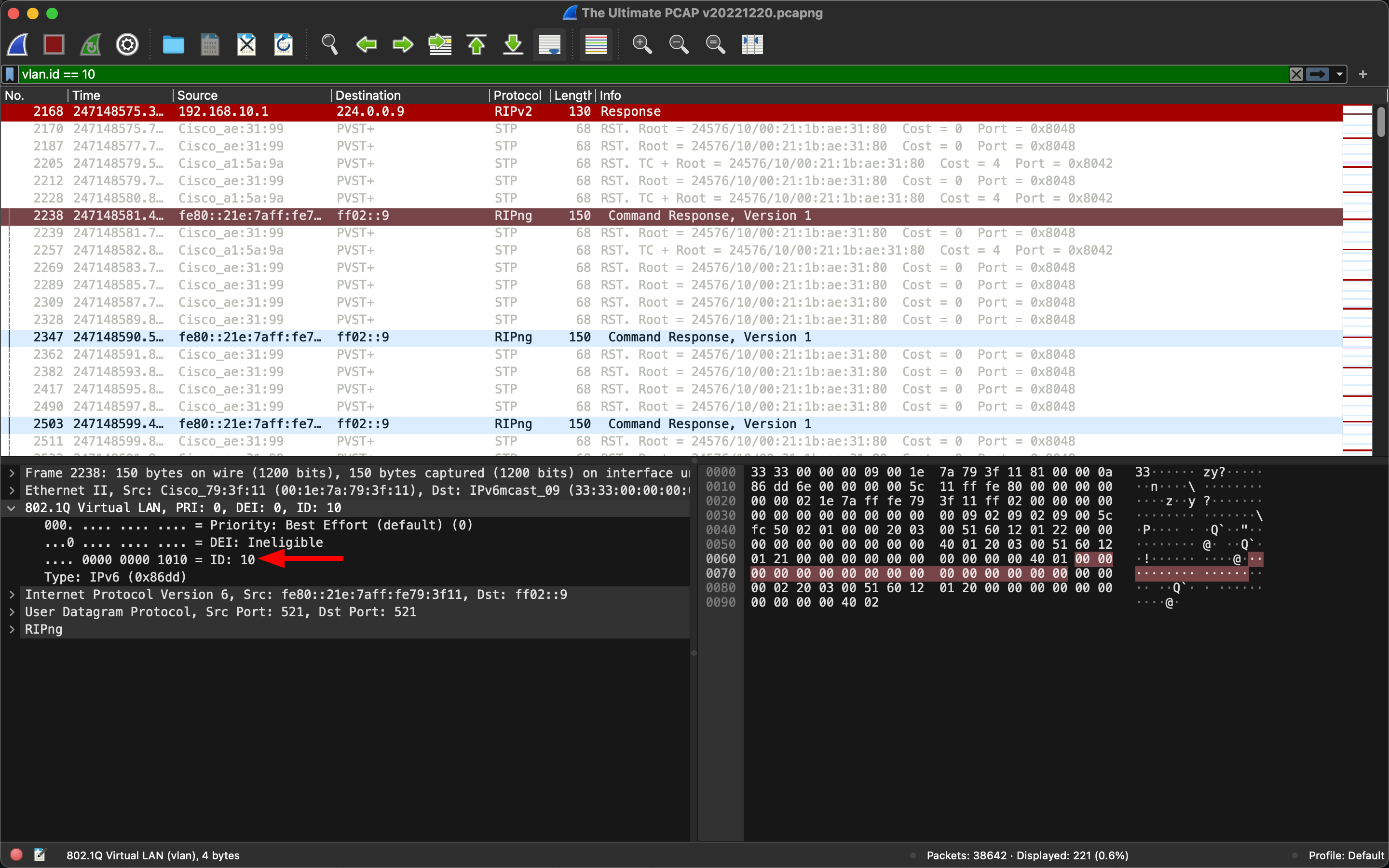The height and width of the screenshot is (868, 1389).
Task: Open expert information status icon
Action: tap(16, 855)
